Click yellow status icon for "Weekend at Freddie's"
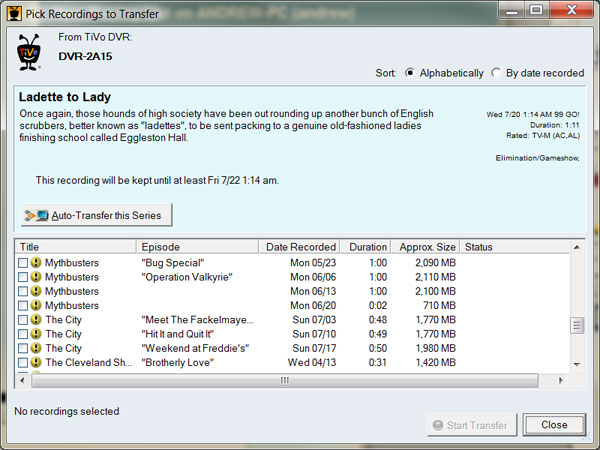600x450 pixels. 36,348
